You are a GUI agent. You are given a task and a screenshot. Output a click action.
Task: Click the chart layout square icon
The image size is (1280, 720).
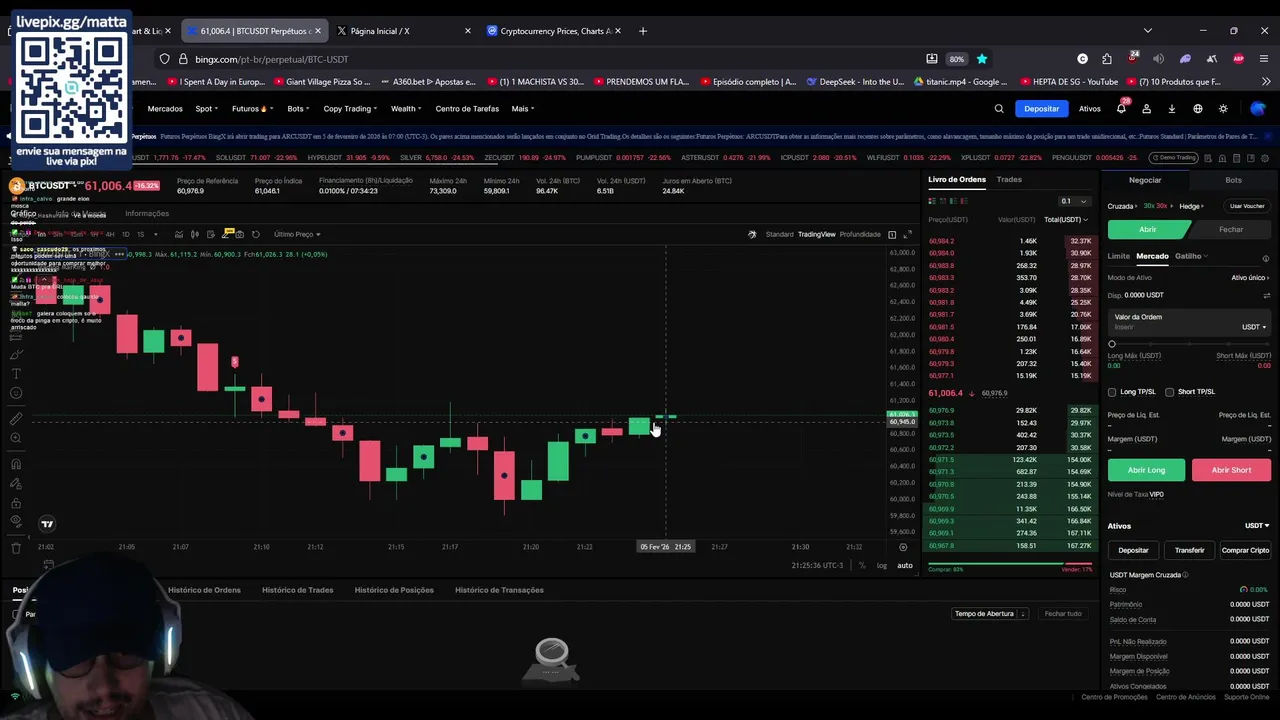tap(892, 234)
